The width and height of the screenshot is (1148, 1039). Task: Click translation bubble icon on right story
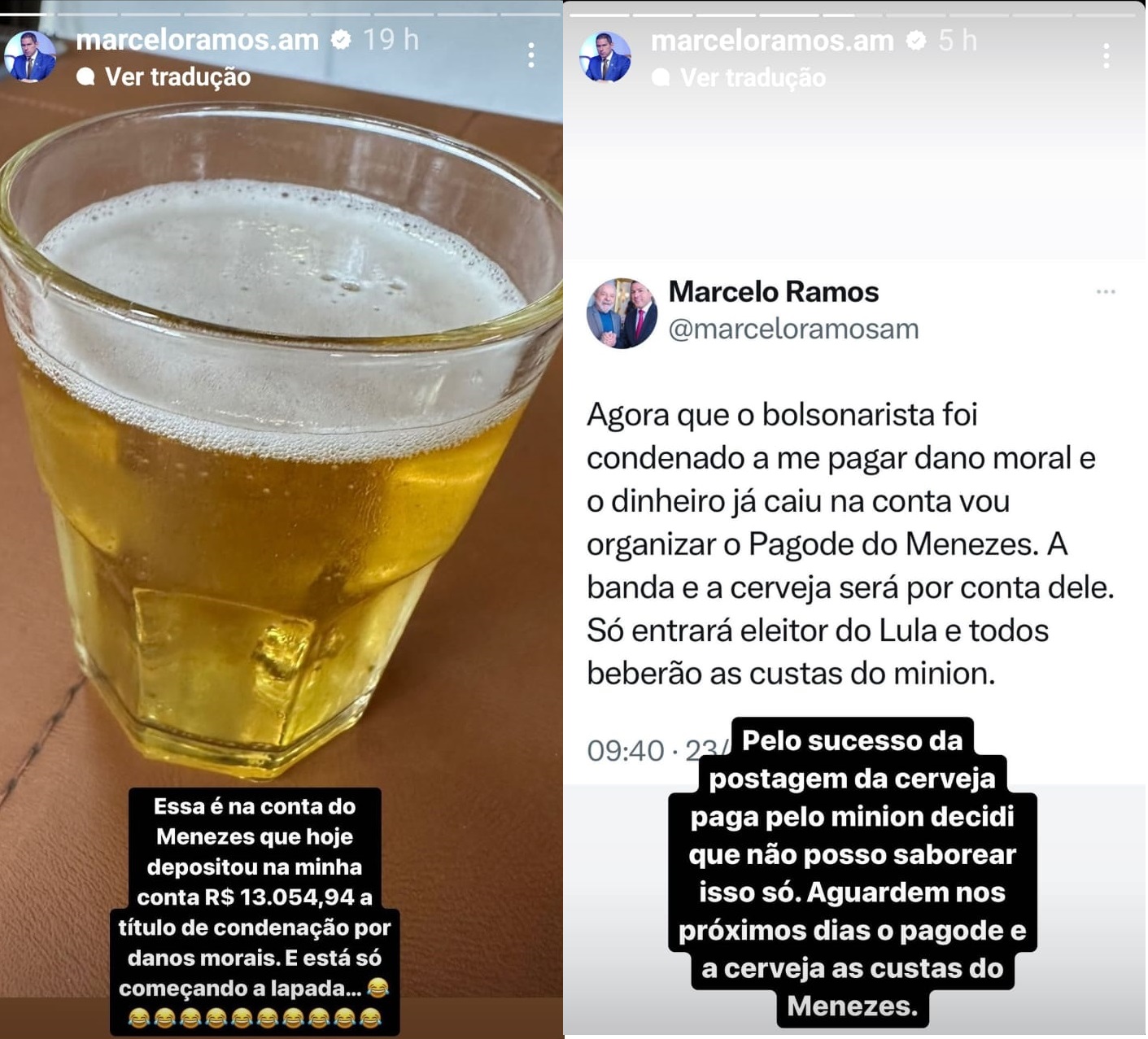tap(661, 78)
